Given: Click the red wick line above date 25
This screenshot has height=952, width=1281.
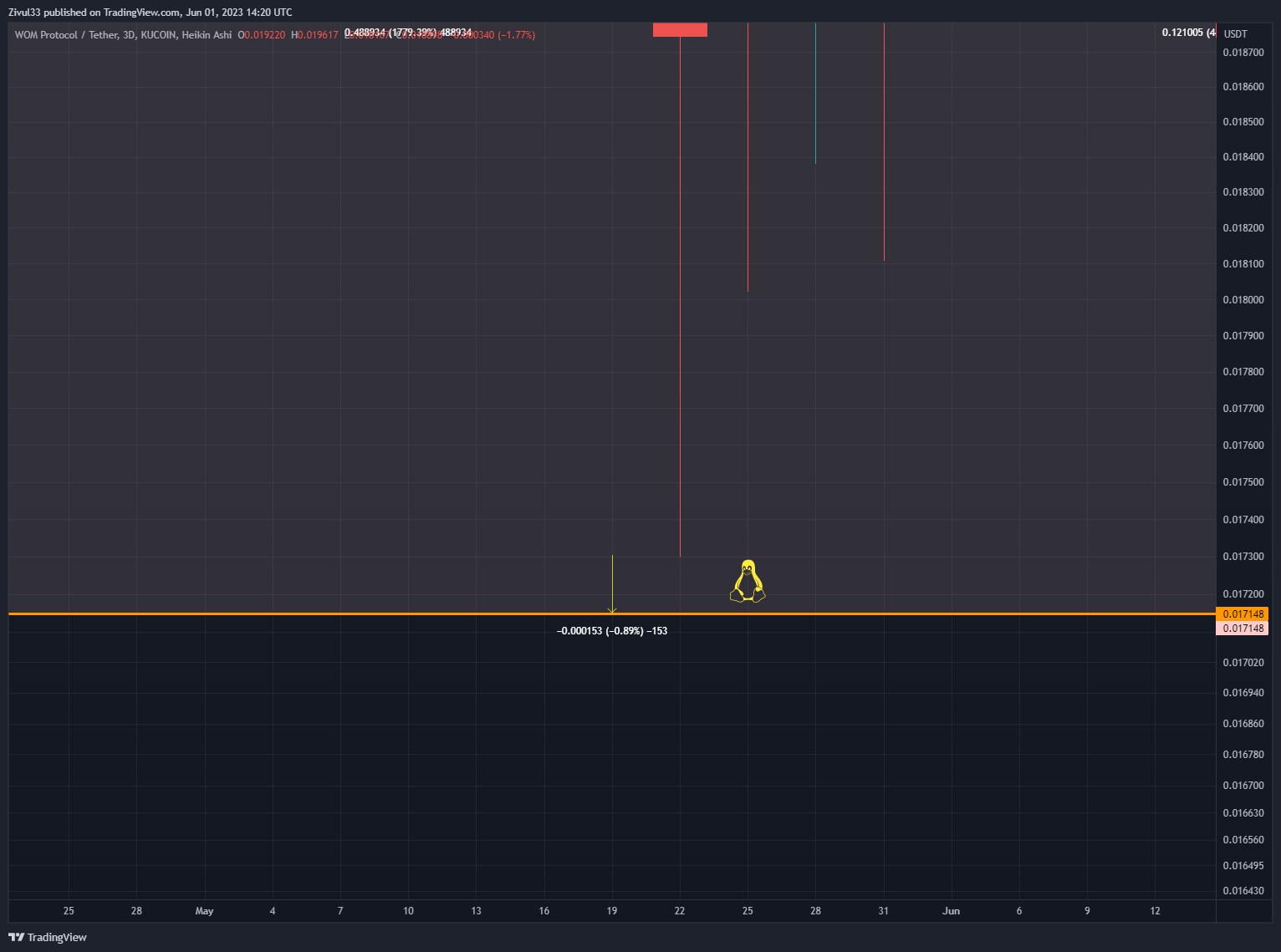Looking at the screenshot, I should point(748,157).
